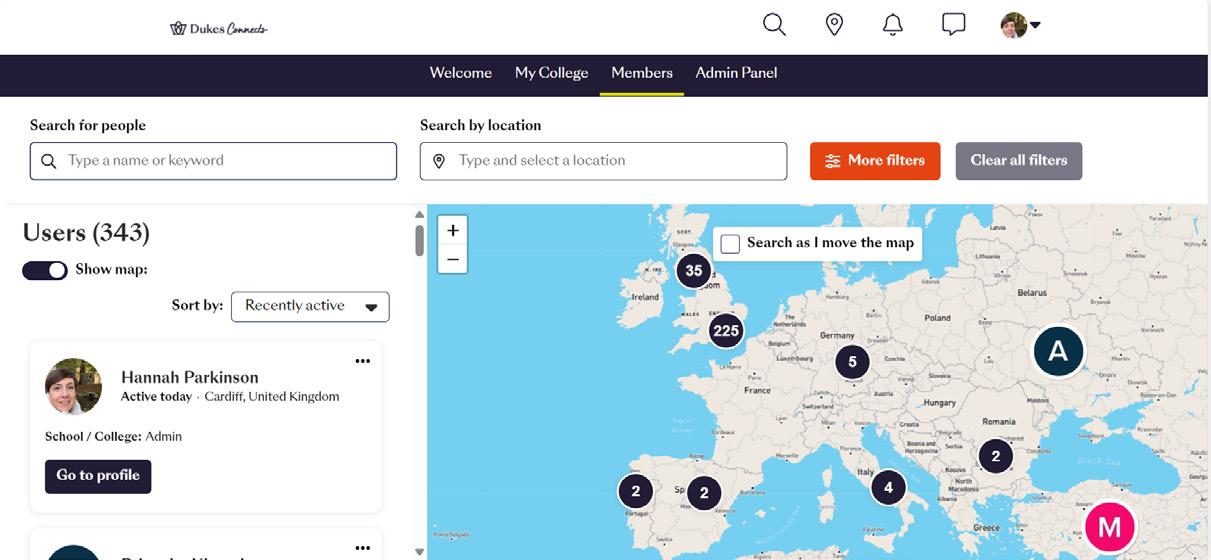Open the messages chat bubble icon

click(x=954, y=25)
